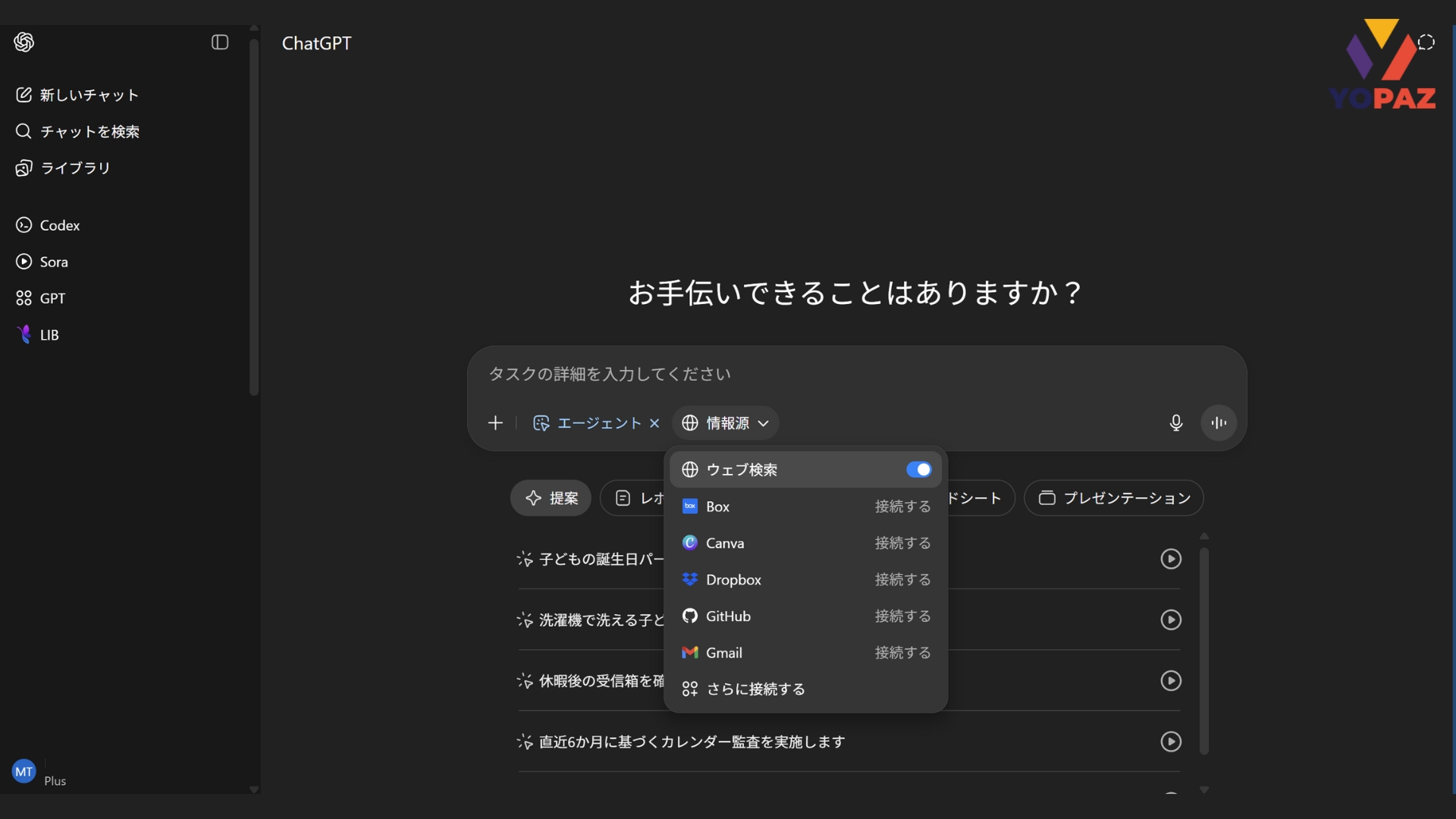Screen dimensions: 1456x819
Task: Click the suggestions list scrollbar
Action: (1204, 651)
